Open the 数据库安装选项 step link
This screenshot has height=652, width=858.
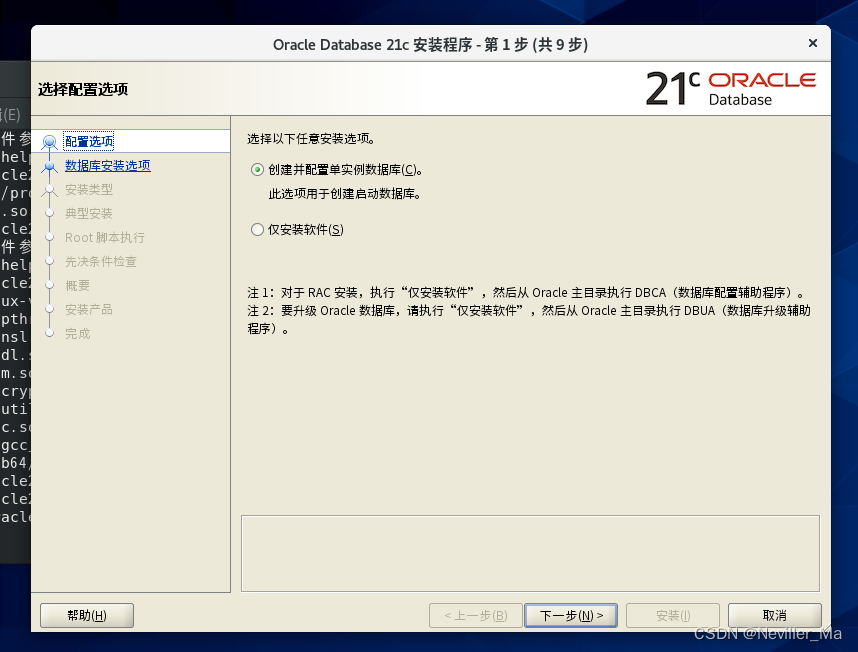[108, 166]
